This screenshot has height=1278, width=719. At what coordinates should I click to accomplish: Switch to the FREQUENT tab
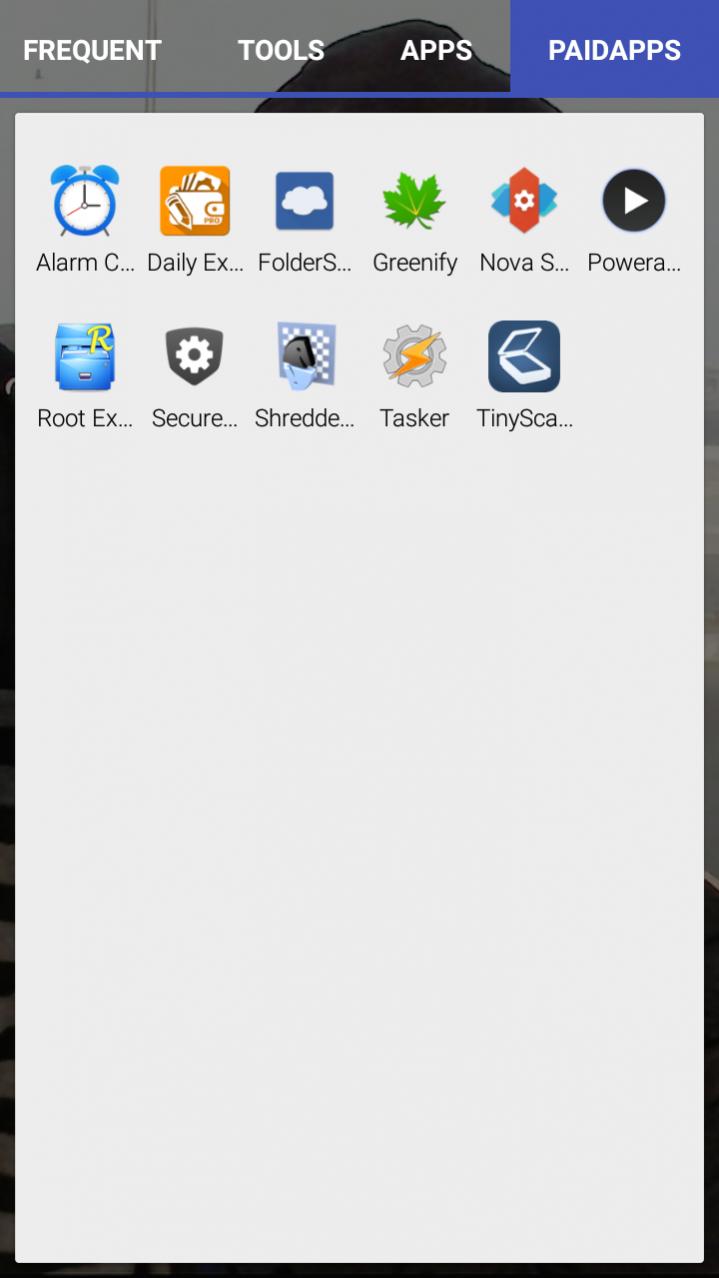pos(92,50)
